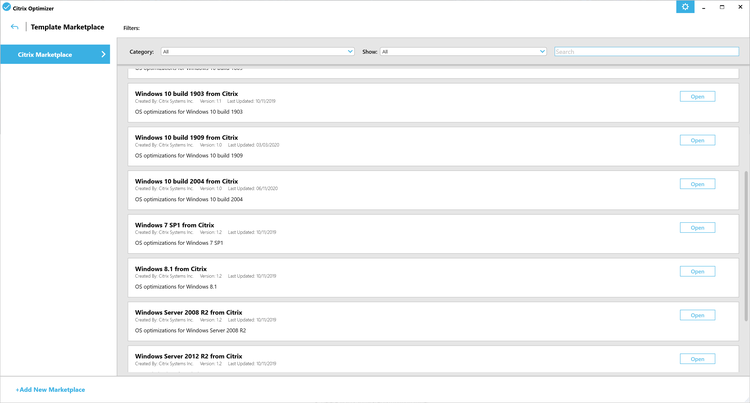Select title 'Windows 10 build 1909 from Citrix'

coord(187,137)
